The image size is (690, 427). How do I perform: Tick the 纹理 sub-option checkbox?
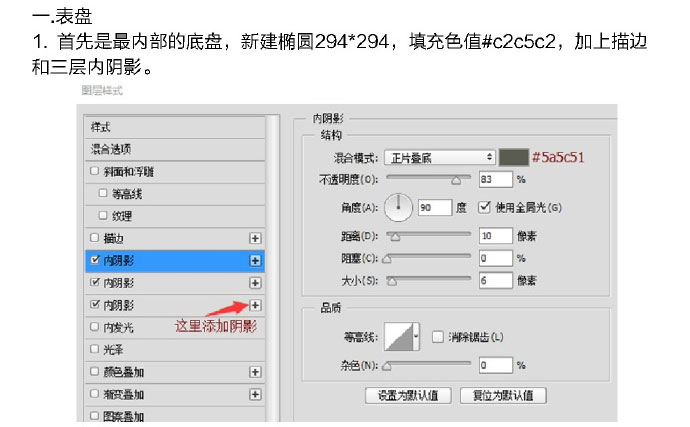click(x=103, y=215)
